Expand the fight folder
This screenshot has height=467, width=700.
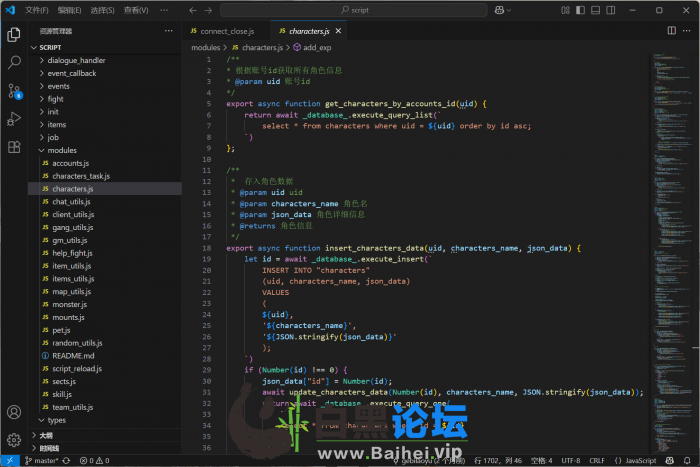coord(105,99)
